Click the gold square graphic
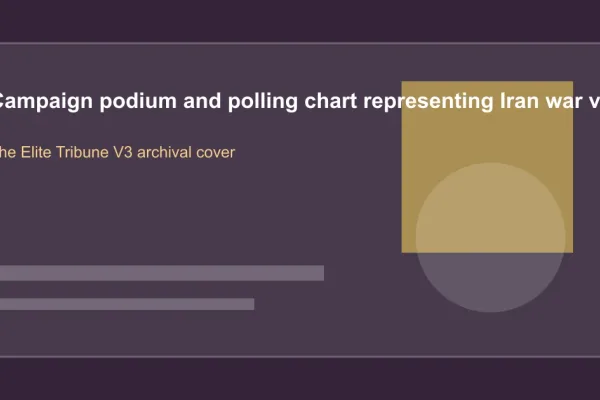Viewport: 600px width, 400px height. click(487, 167)
